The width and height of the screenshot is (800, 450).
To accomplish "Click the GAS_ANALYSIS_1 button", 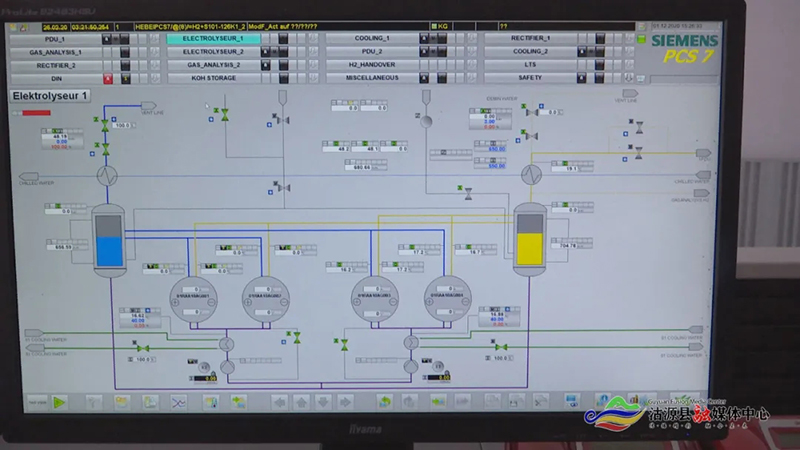I will click(x=56, y=51).
